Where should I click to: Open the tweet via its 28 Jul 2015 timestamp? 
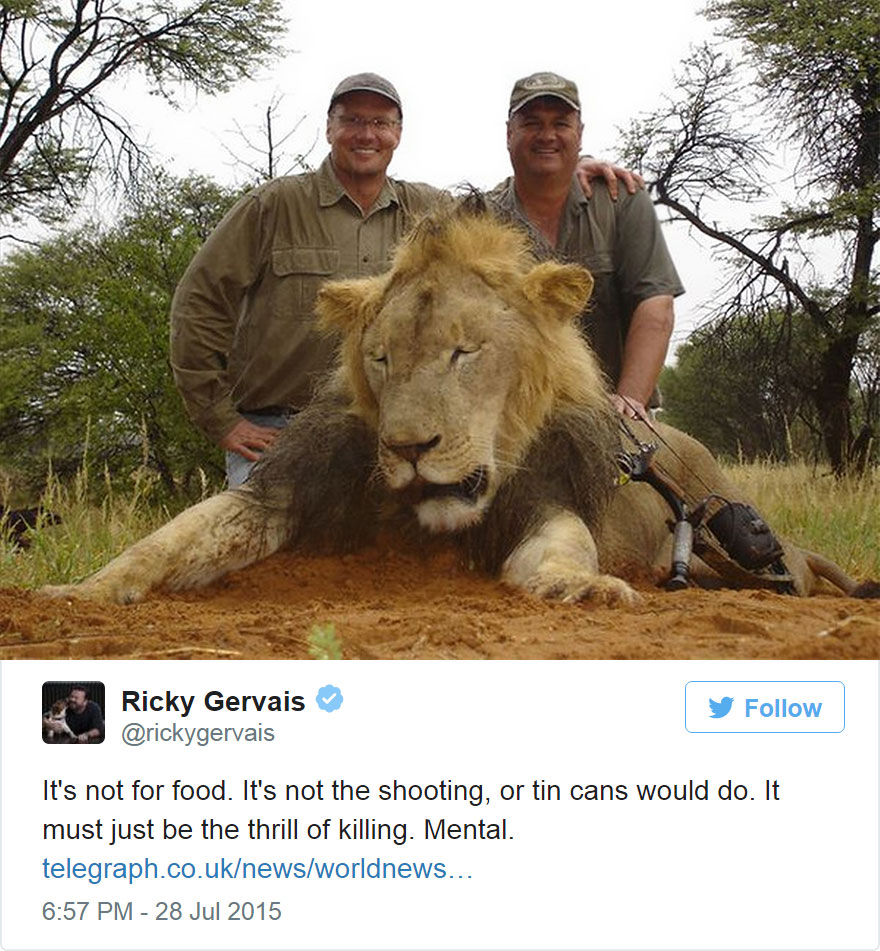point(214,912)
